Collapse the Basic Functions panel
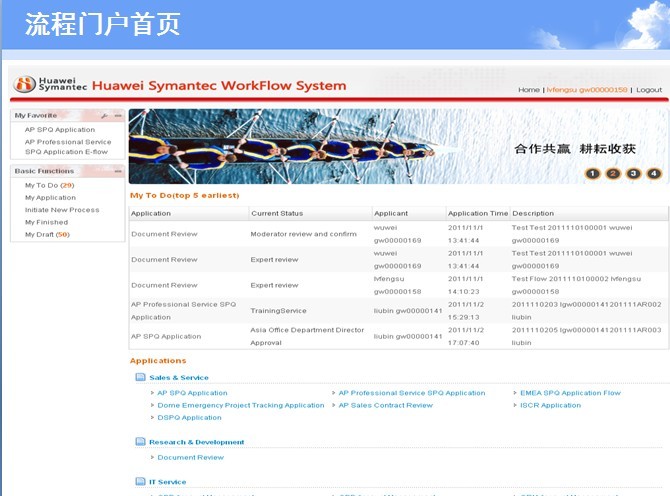Viewport: 670px width, 496px height. 118,171
